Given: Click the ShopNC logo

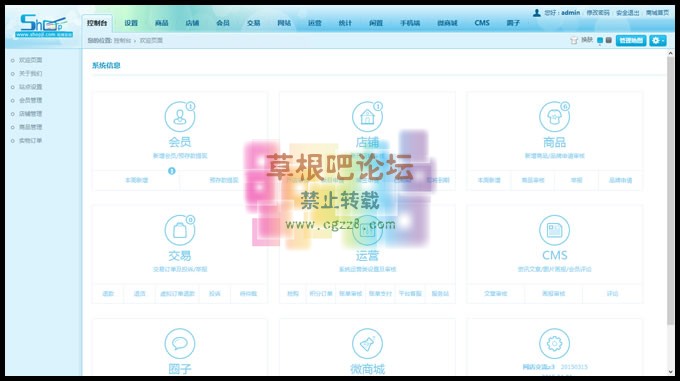Looking at the screenshot, I should coord(44,26).
